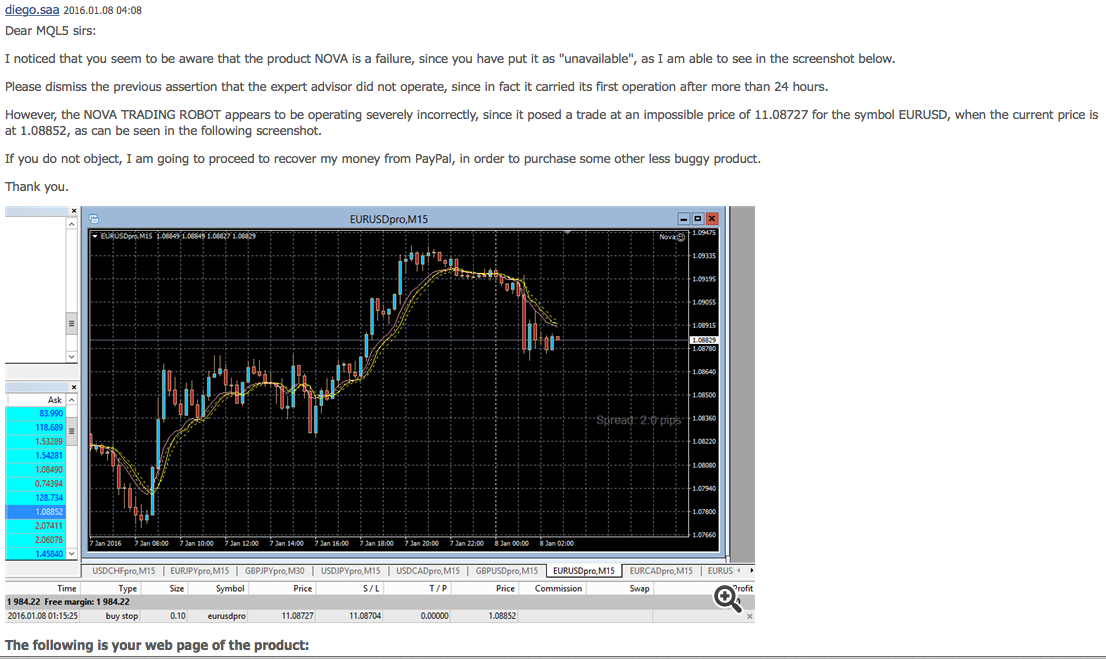Switch to the USDJPYpro,M15 chart tab
Image resolution: width=1106 pixels, height=659 pixels.
351,571
